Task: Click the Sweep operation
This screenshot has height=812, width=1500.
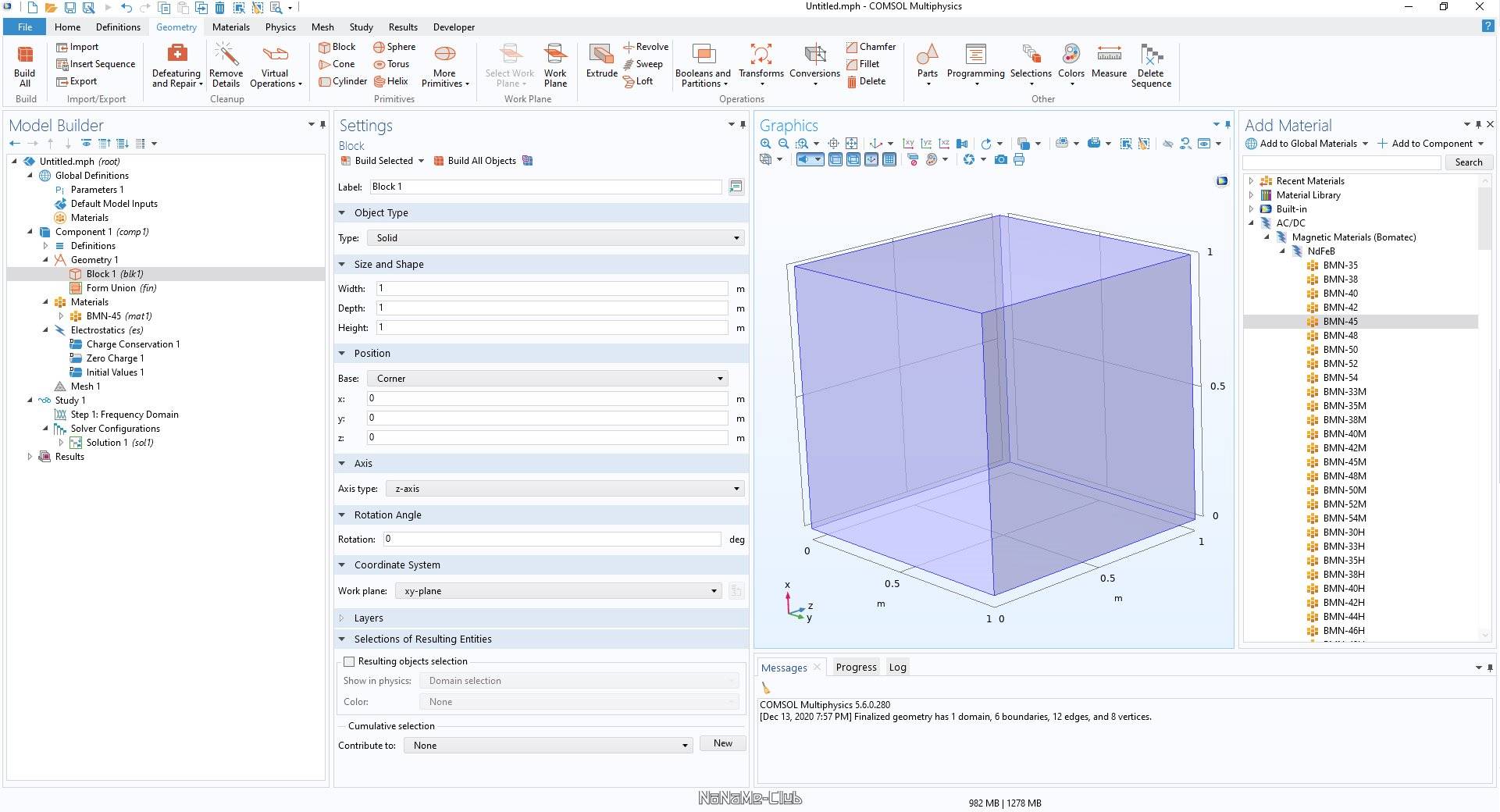Action: pyautogui.click(x=643, y=64)
